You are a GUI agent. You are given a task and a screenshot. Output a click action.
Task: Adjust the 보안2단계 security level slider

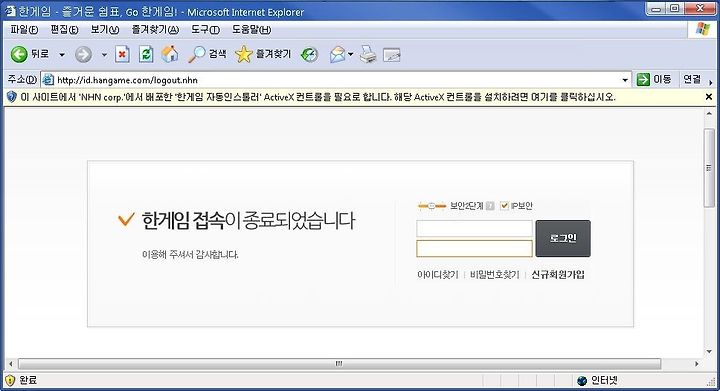tap(432, 206)
